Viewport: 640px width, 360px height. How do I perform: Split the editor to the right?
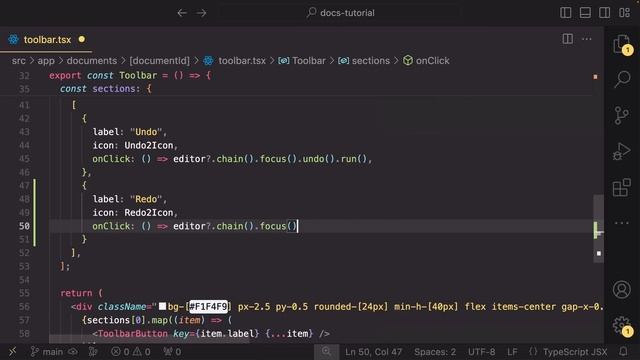coord(567,39)
